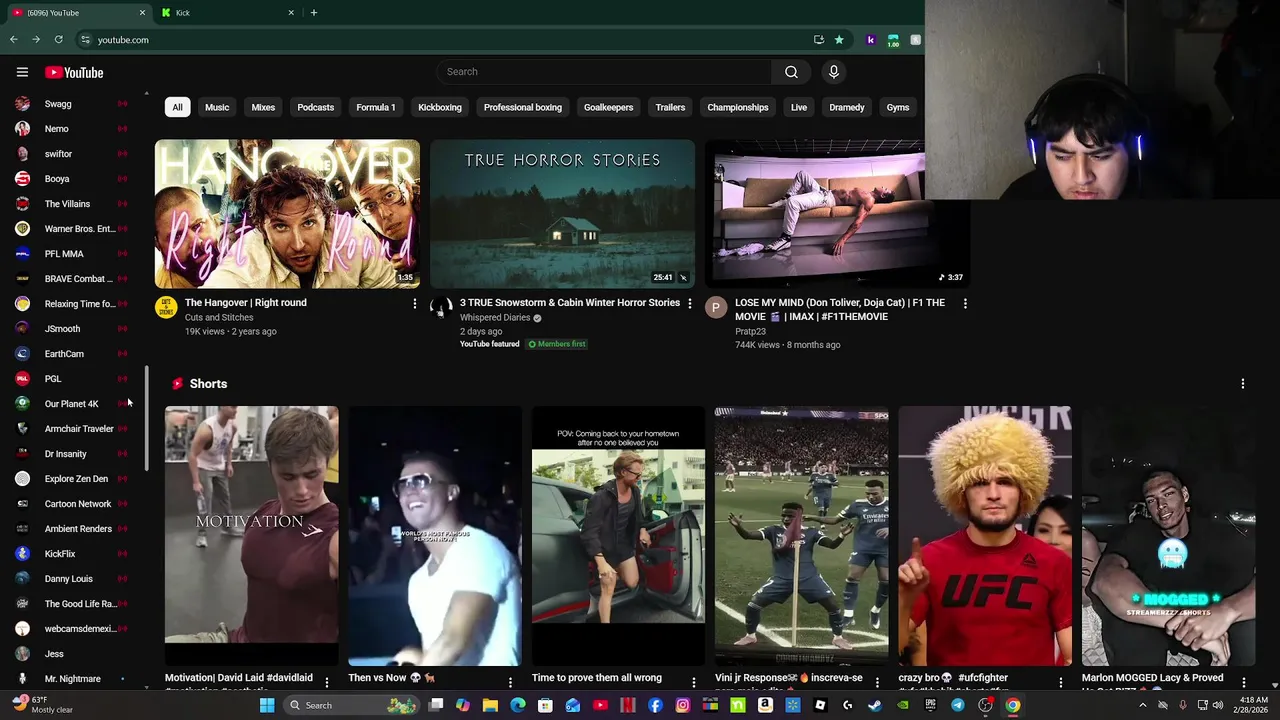1280x720 pixels.
Task: Open the YouTube hamburger guide menu
Action: pos(22,72)
